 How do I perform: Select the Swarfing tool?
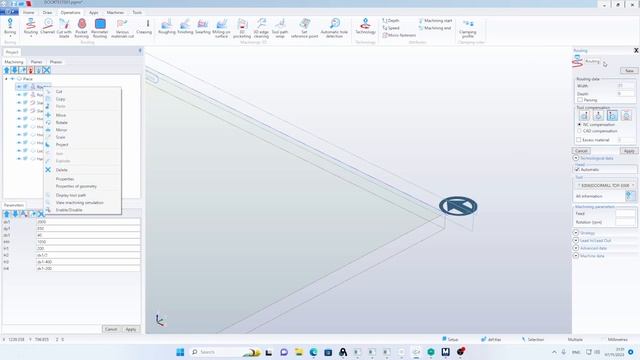202,26
